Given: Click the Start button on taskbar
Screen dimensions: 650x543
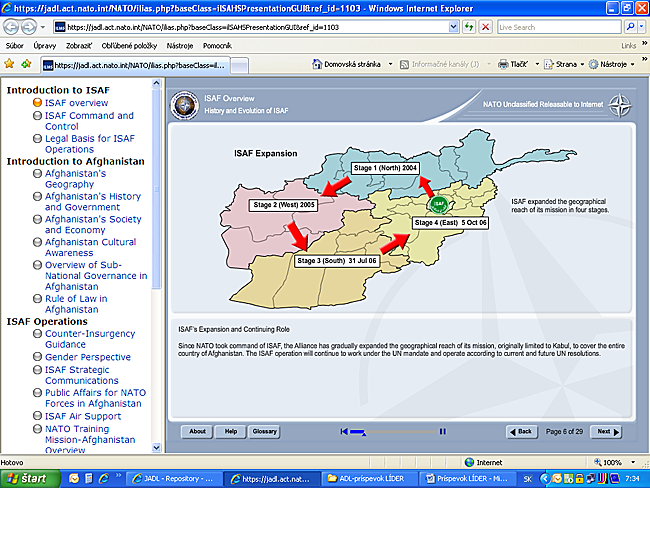Looking at the screenshot, I should (x=27, y=479).
